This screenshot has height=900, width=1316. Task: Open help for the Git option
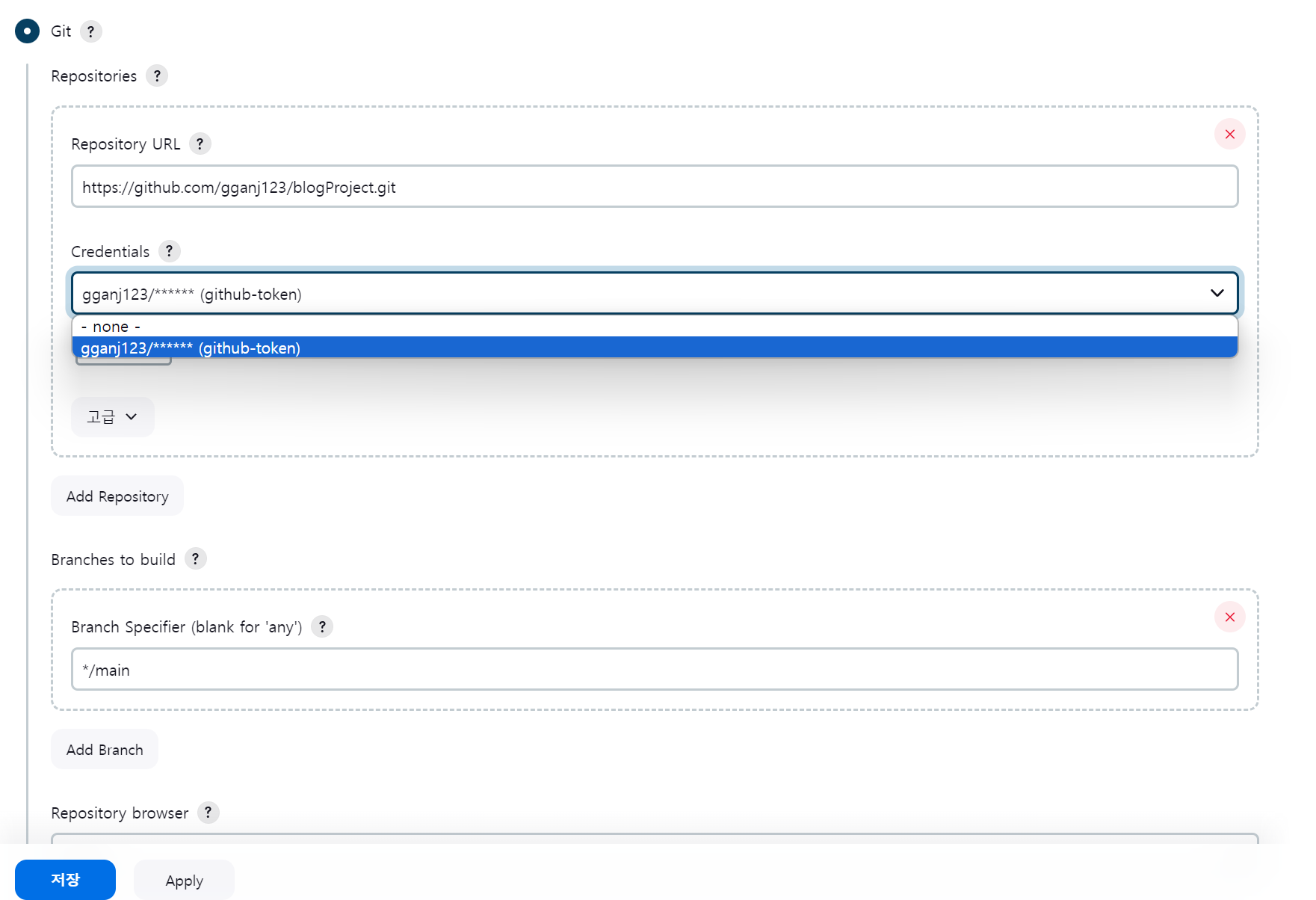[x=90, y=31]
